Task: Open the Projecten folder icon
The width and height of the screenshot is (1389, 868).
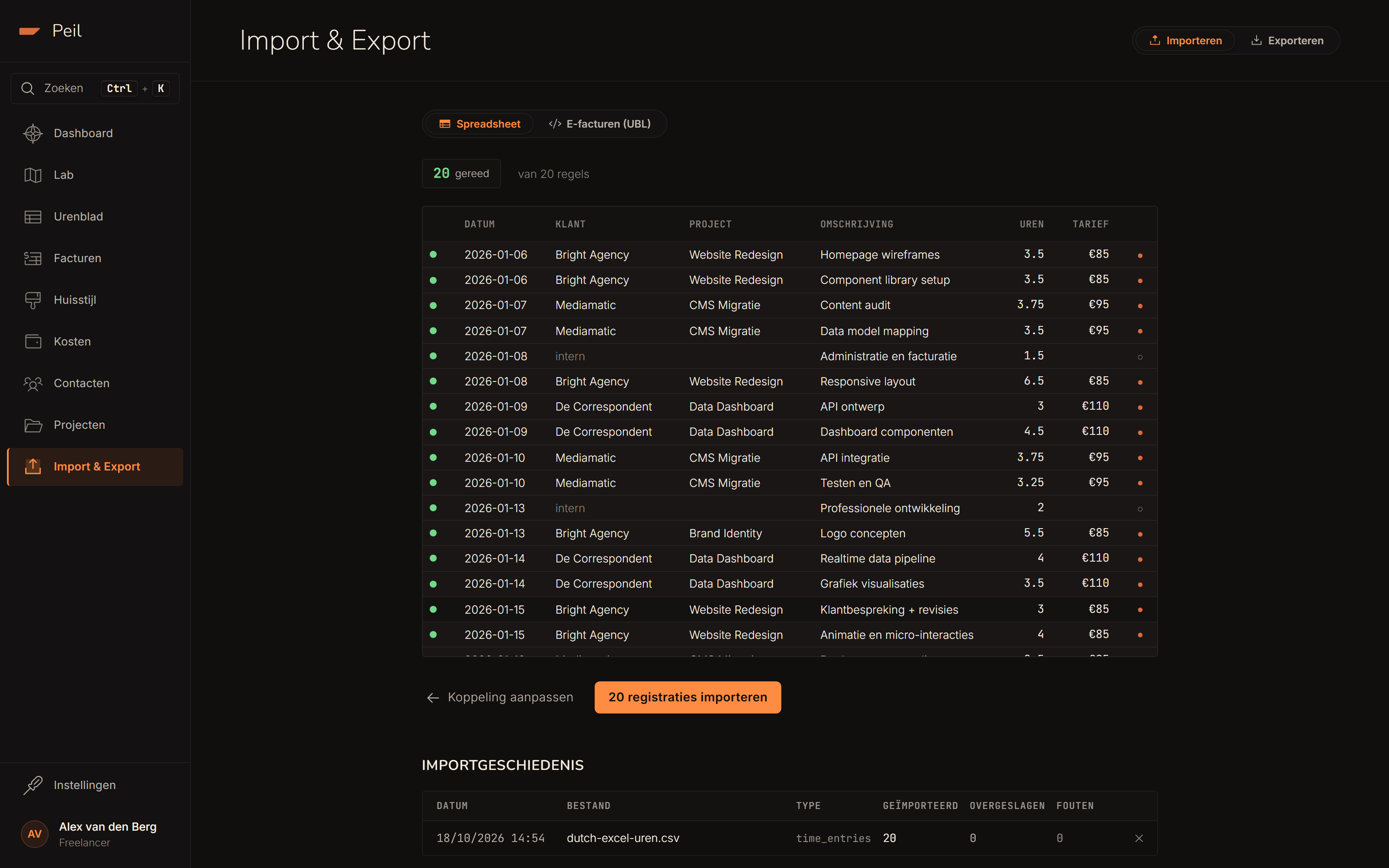Action: (x=33, y=425)
